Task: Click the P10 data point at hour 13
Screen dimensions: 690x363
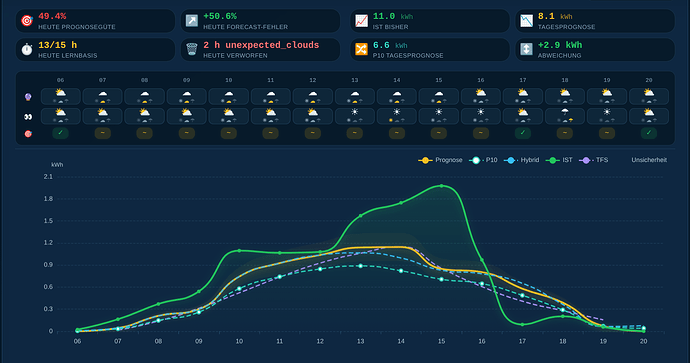Action: [360, 266]
